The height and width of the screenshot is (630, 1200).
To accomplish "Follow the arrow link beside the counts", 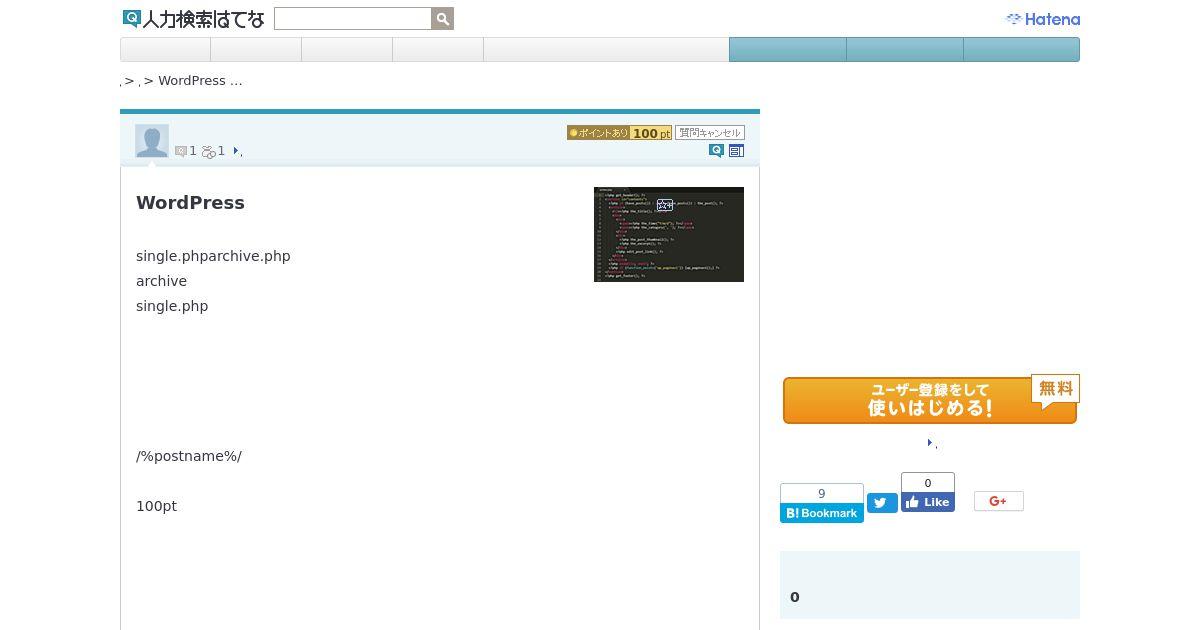I will (237, 152).
